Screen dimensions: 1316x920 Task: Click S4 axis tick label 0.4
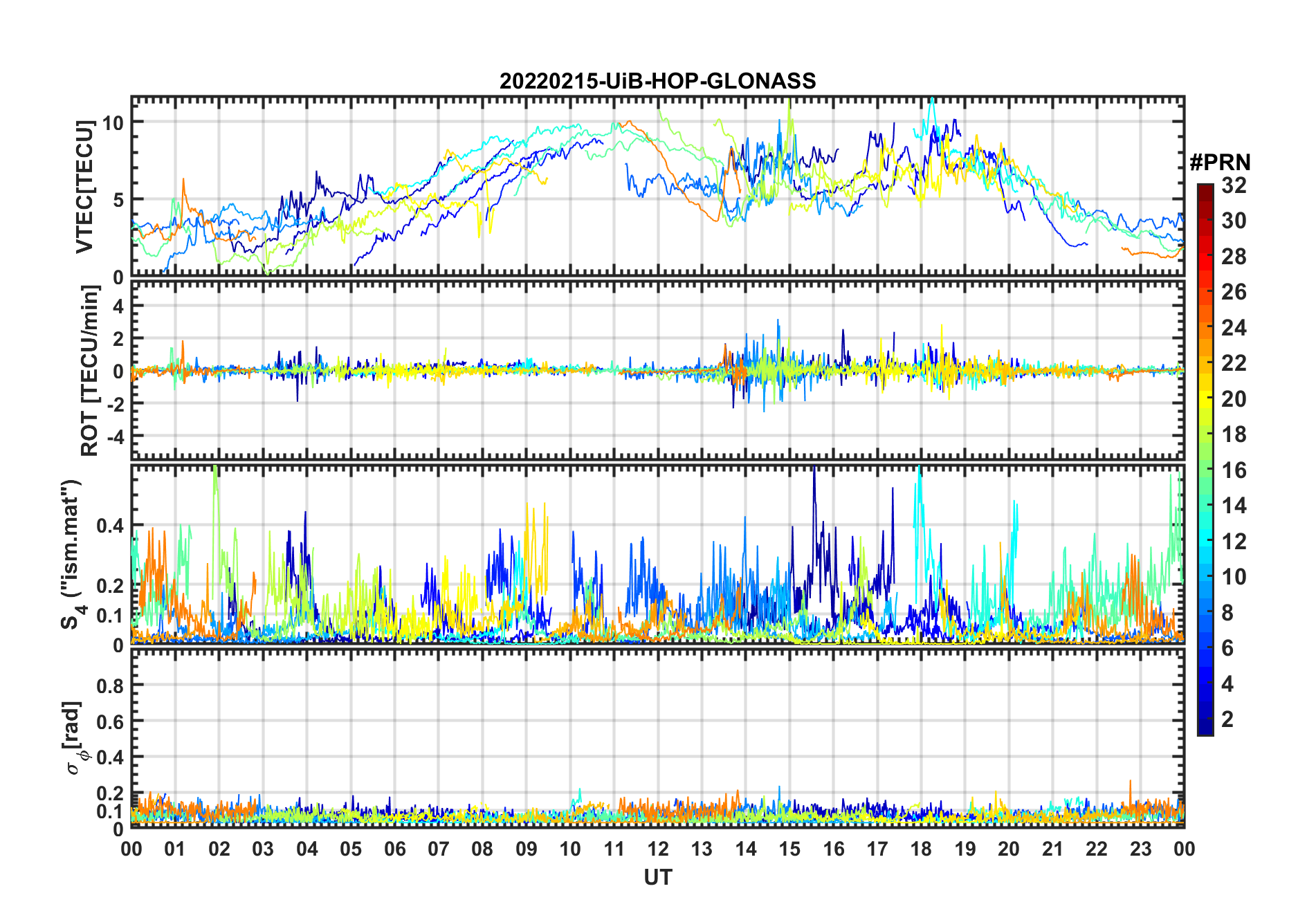pos(110,526)
